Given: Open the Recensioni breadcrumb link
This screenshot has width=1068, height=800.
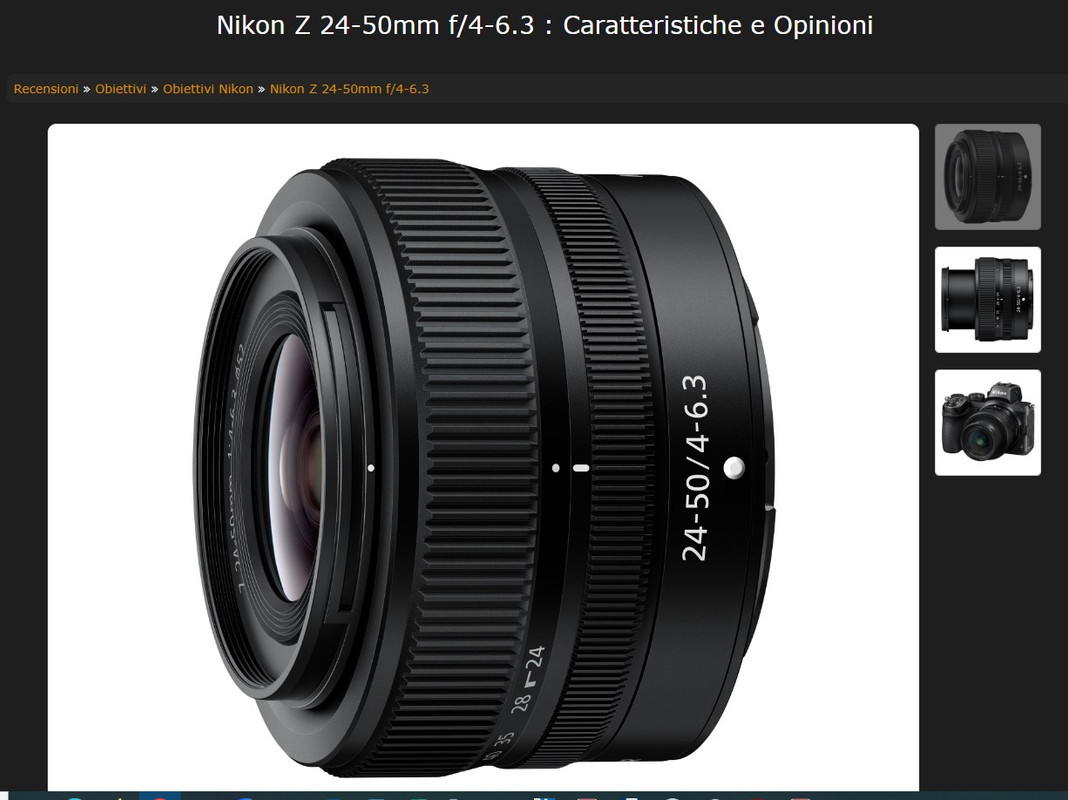Looking at the screenshot, I should coord(46,89).
